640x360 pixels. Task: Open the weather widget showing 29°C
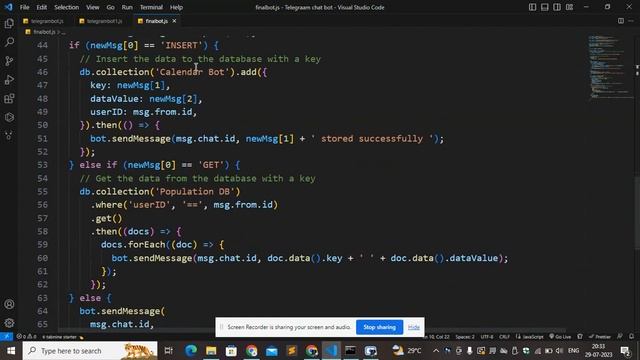pos(407,351)
